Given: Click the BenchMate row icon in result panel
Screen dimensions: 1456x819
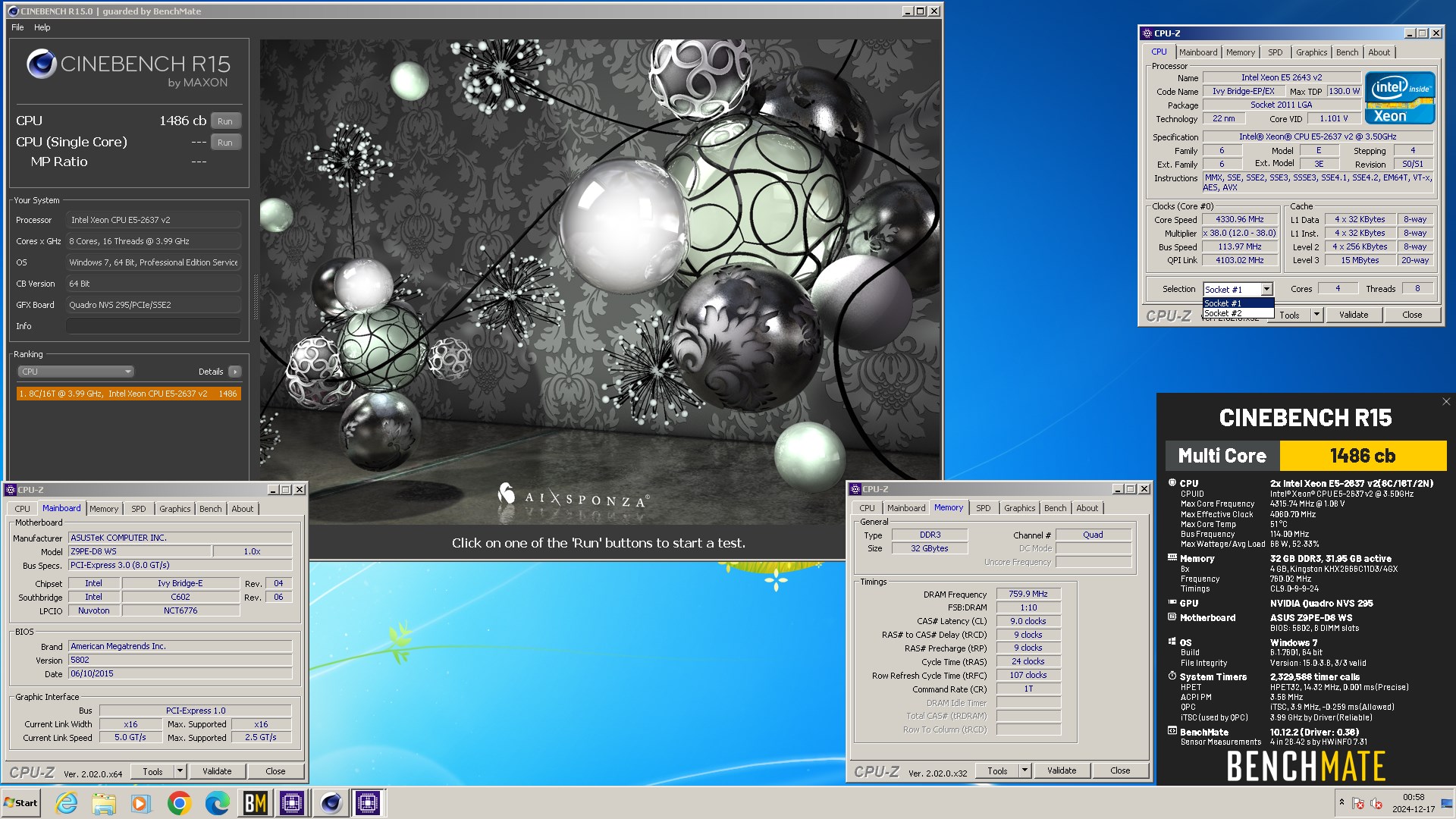Looking at the screenshot, I should tap(1172, 732).
